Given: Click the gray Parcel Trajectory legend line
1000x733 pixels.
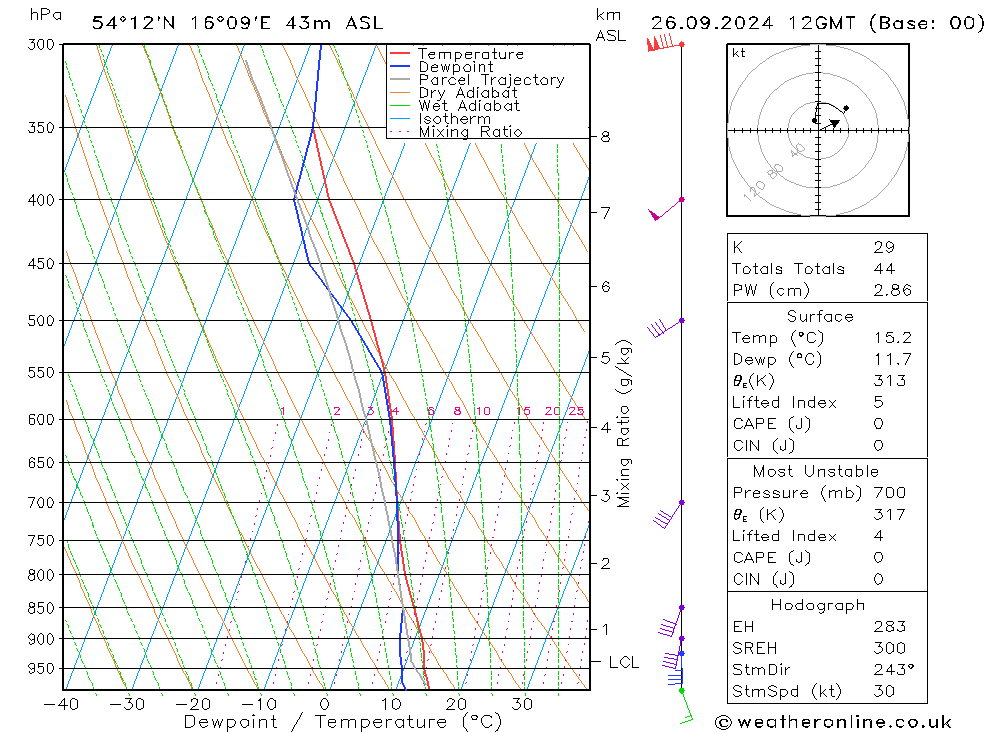Looking at the screenshot, I should point(399,80).
